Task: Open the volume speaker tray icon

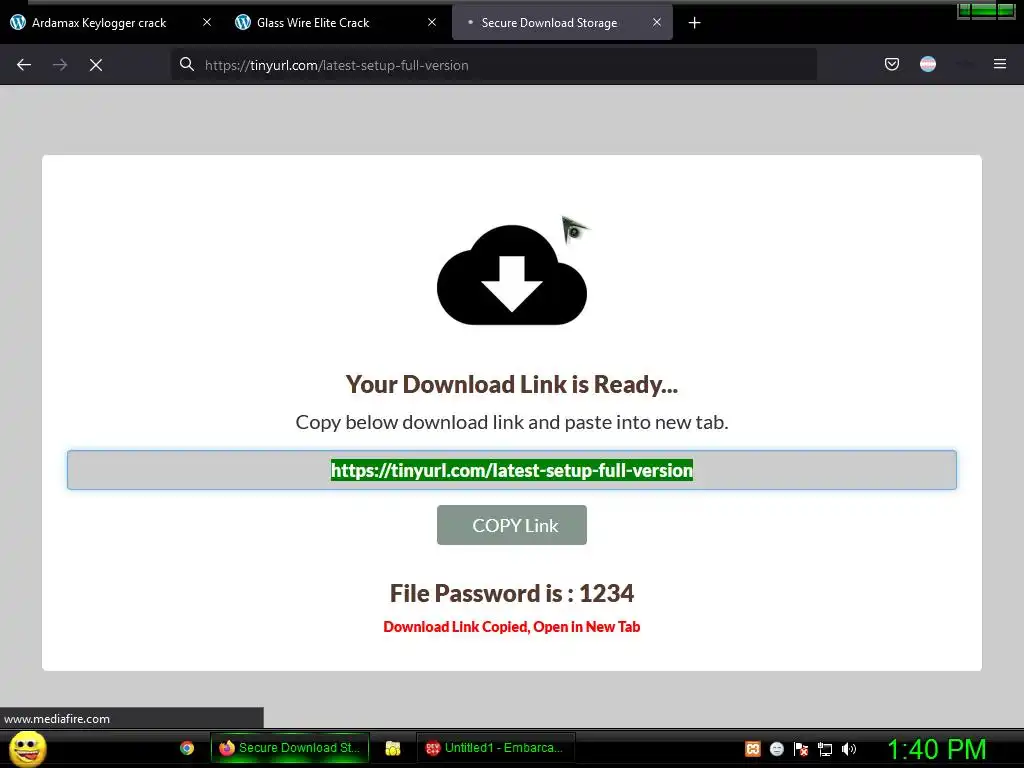Action: pos(849,749)
